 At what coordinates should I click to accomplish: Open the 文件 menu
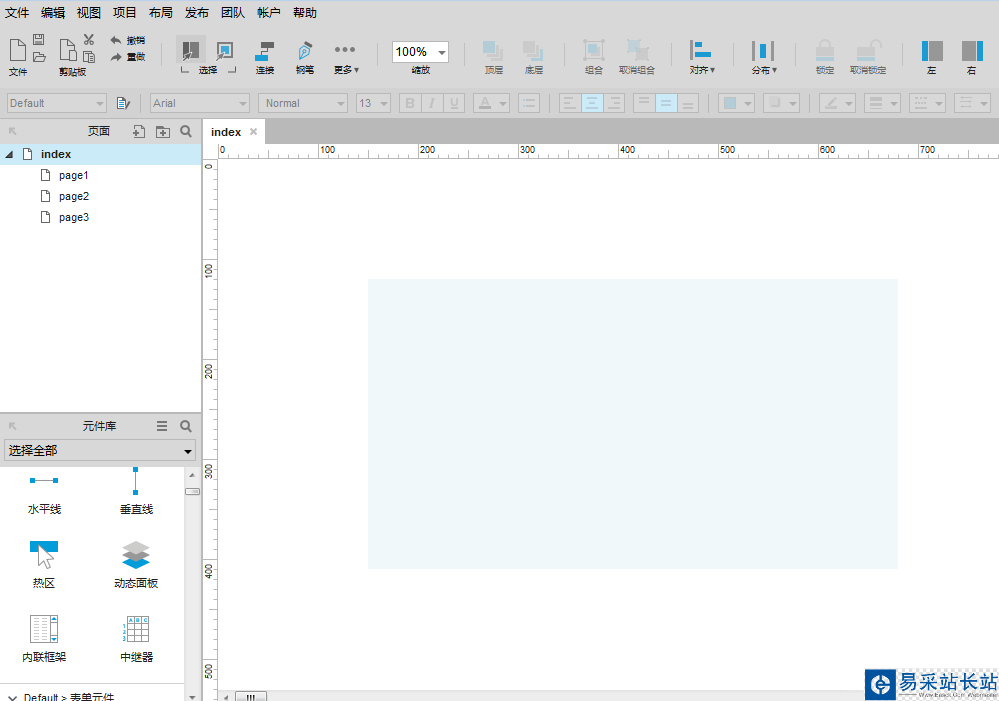17,13
